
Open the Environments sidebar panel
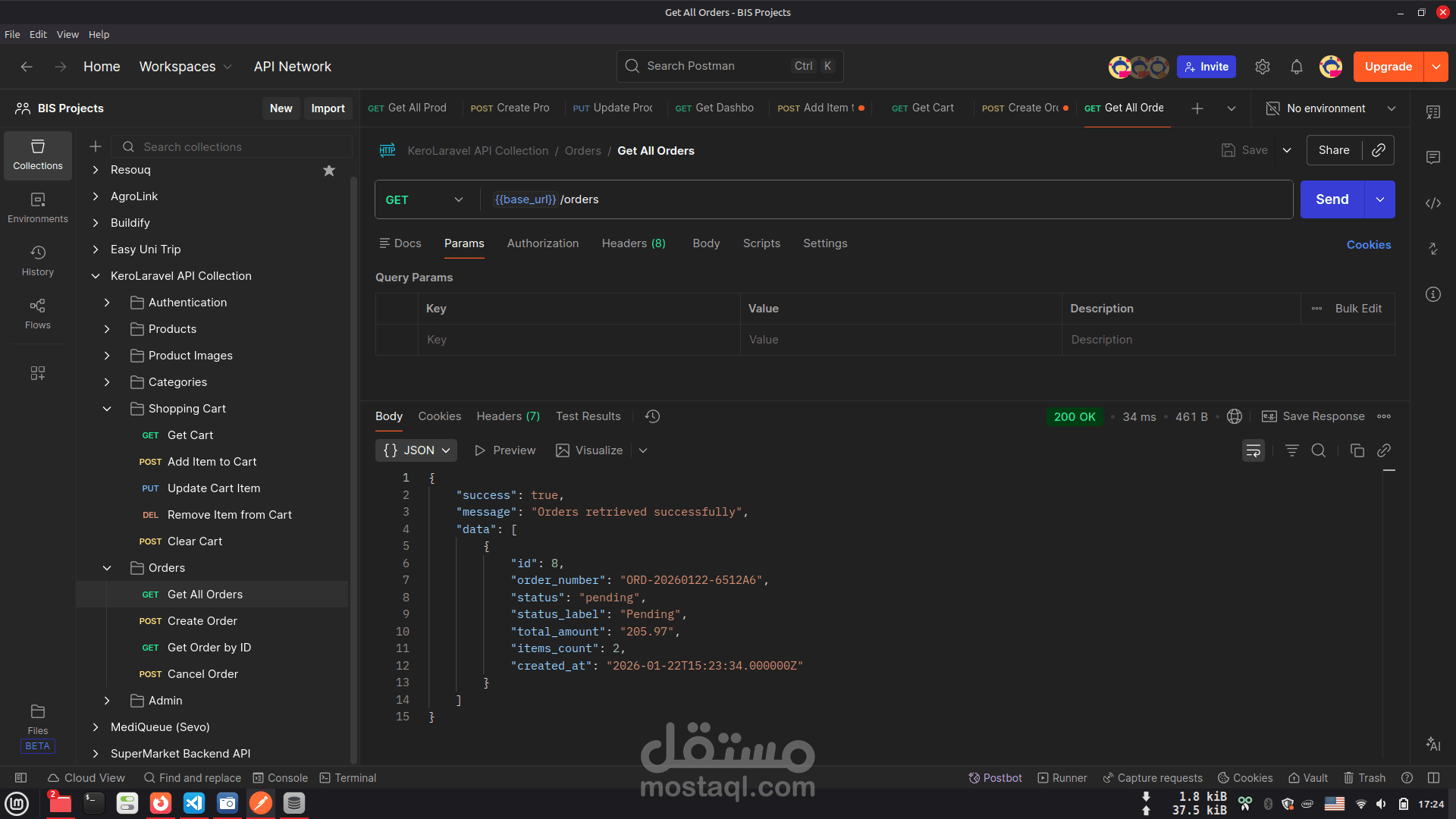(37, 207)
